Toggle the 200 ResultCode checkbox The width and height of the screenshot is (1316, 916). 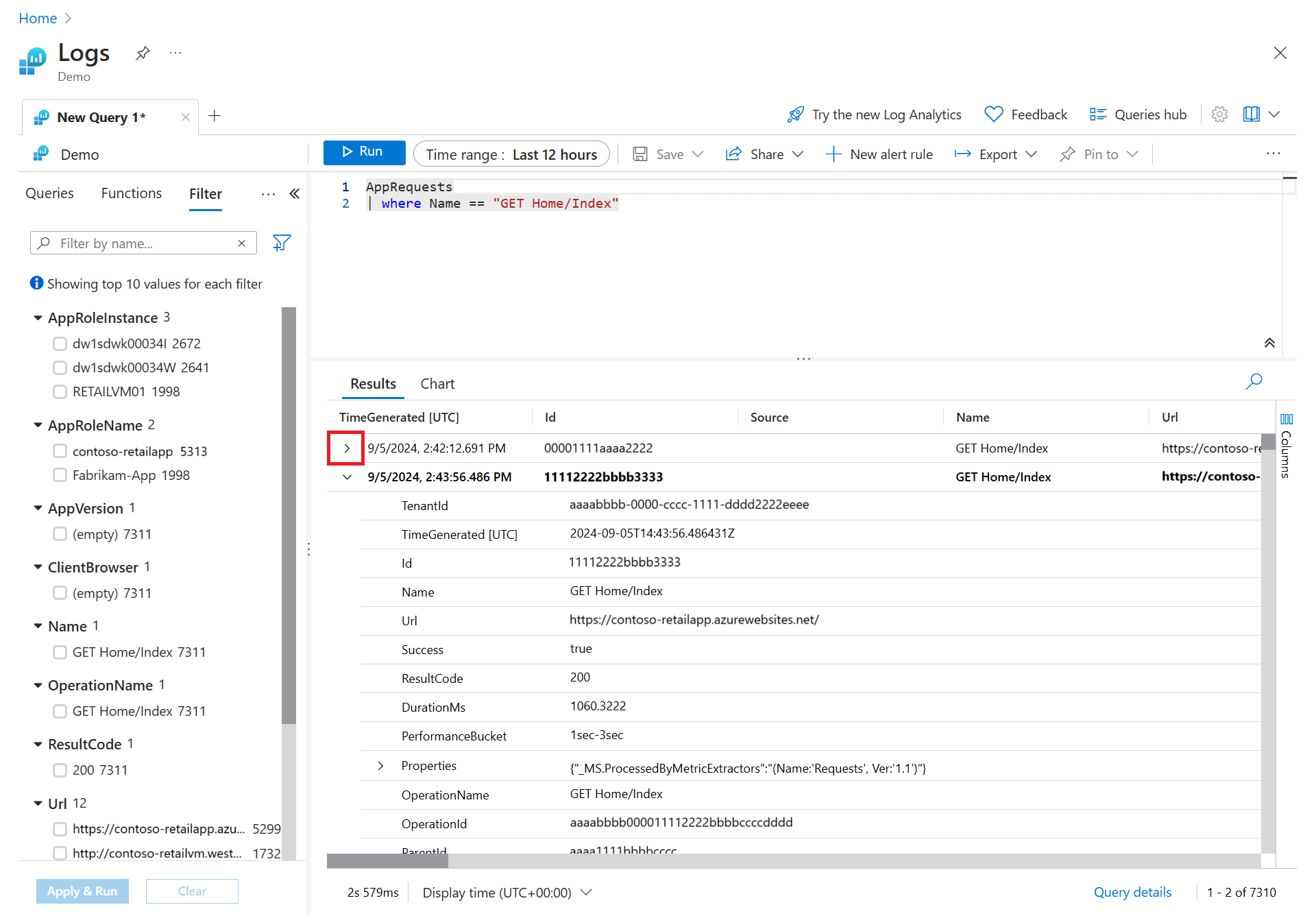click(60, 770)
